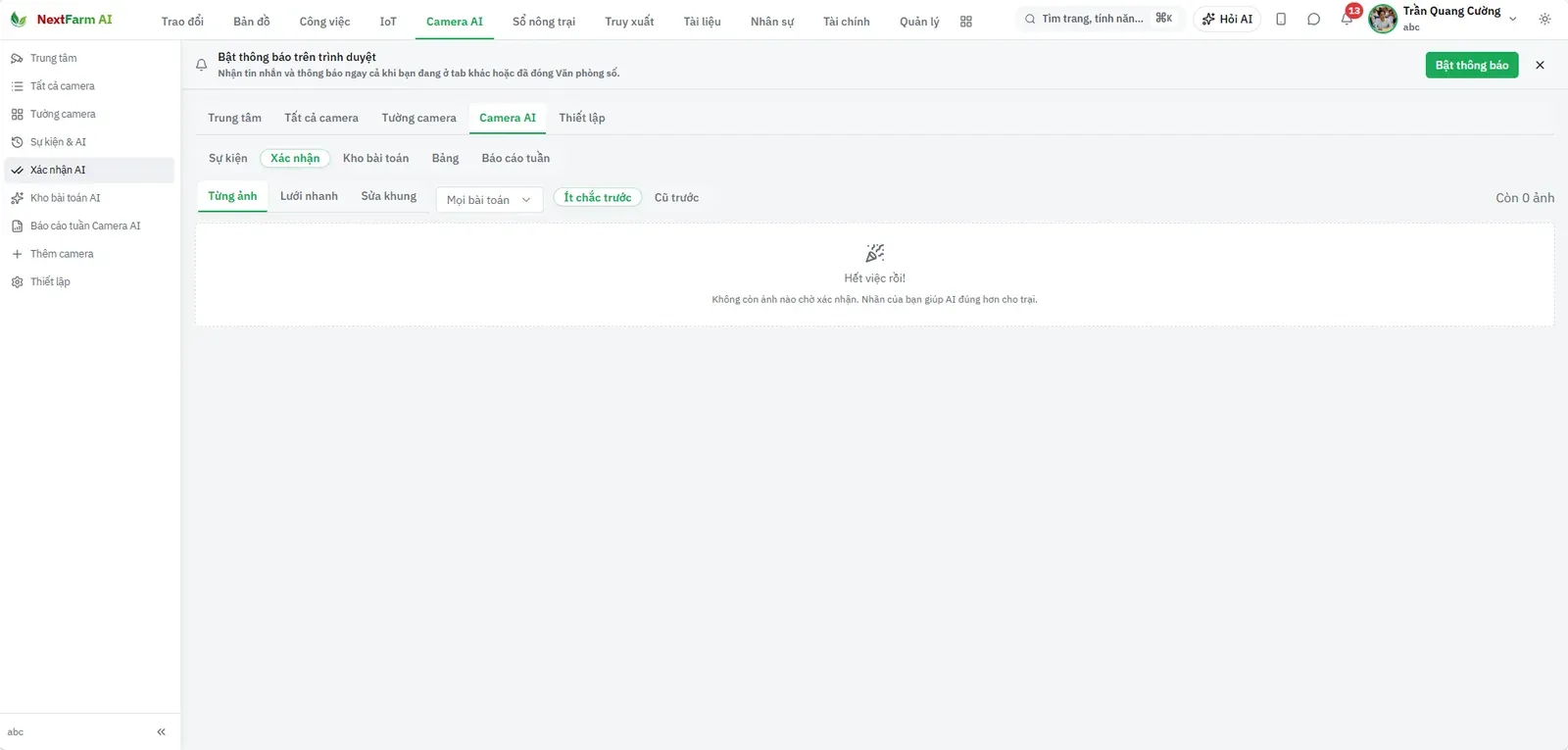Open notifications bell with badge 13
The width and height of the screenshot is (1568, 750).
(x=1347, y=18)
